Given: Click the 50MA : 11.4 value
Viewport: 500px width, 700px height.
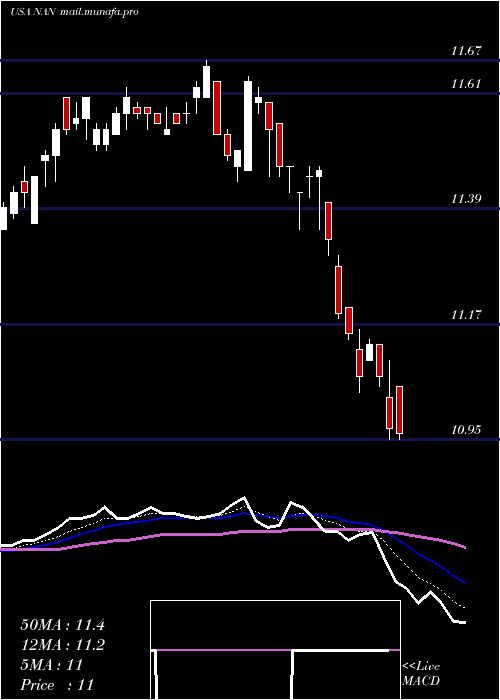Looking at the screenshot, I should tap(62, 625).
